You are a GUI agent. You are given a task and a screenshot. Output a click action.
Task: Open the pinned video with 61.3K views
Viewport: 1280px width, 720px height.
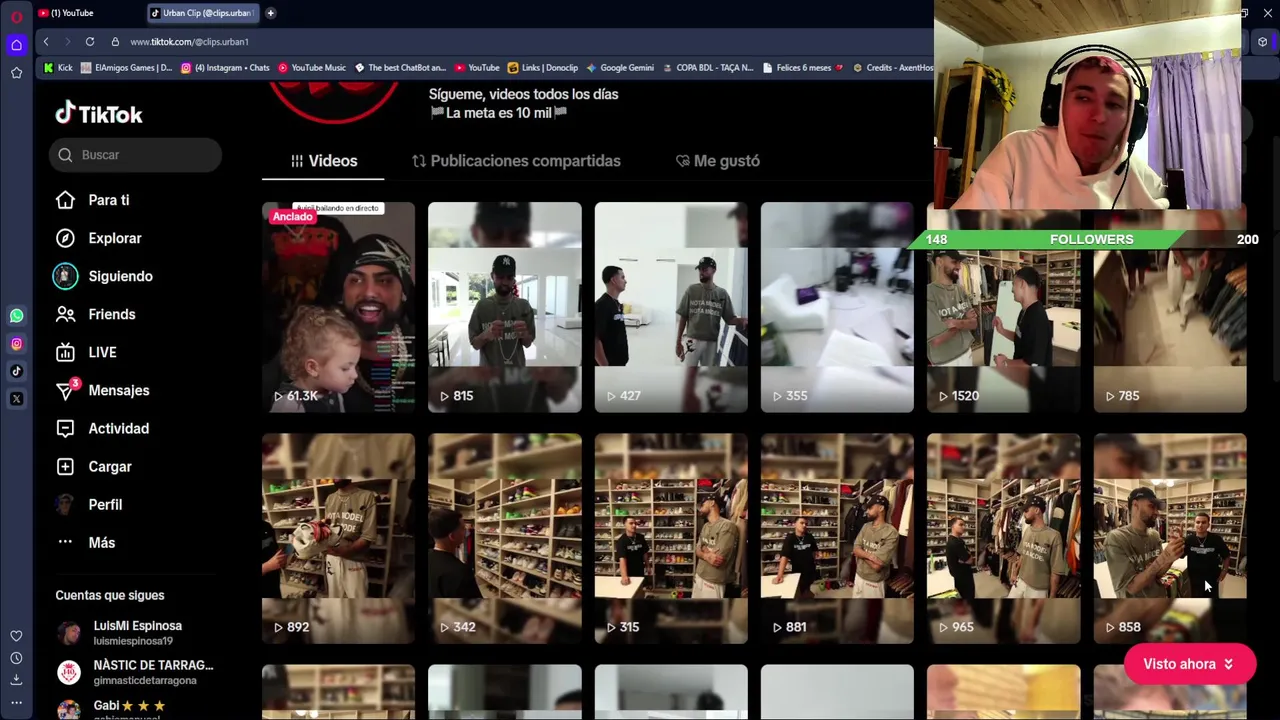pos(338,307)
